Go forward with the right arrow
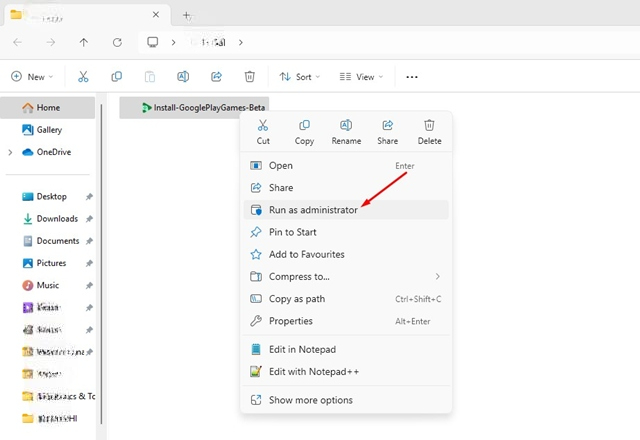The width and height of the screenshot is (640, 440). click(x=51, y=42)
